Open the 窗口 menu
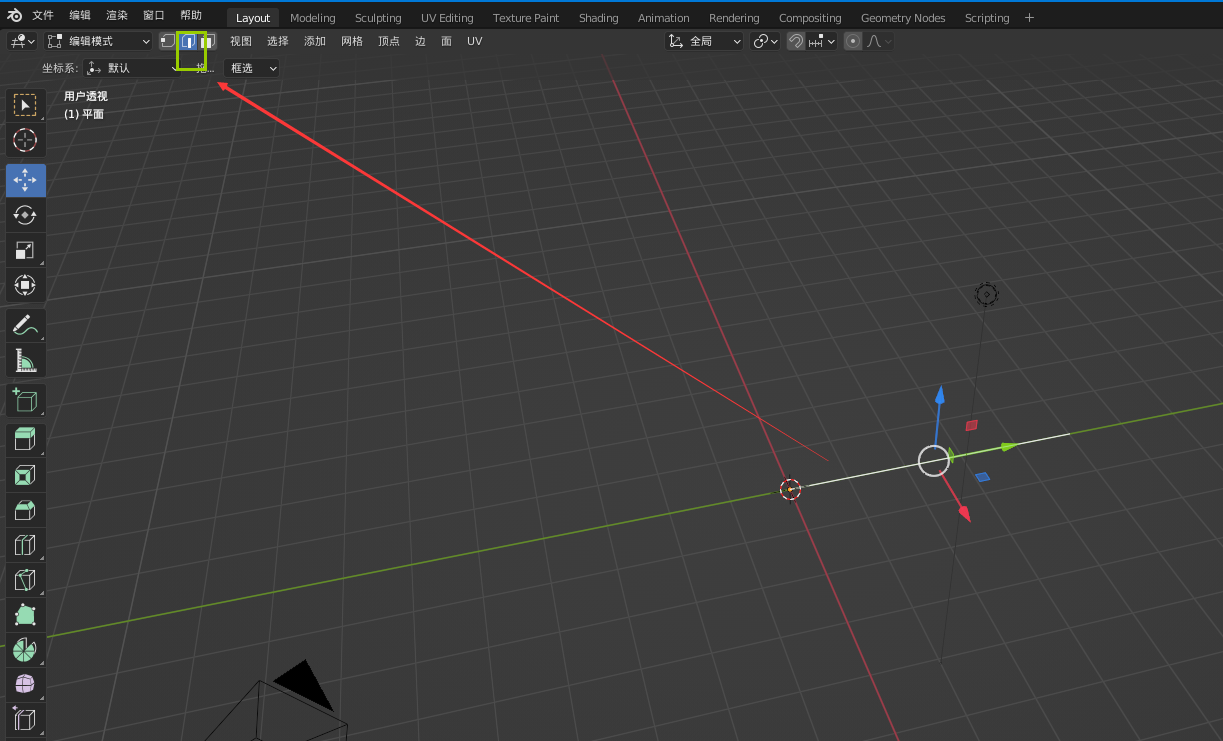1223x741 pixels. coord(154,15)
